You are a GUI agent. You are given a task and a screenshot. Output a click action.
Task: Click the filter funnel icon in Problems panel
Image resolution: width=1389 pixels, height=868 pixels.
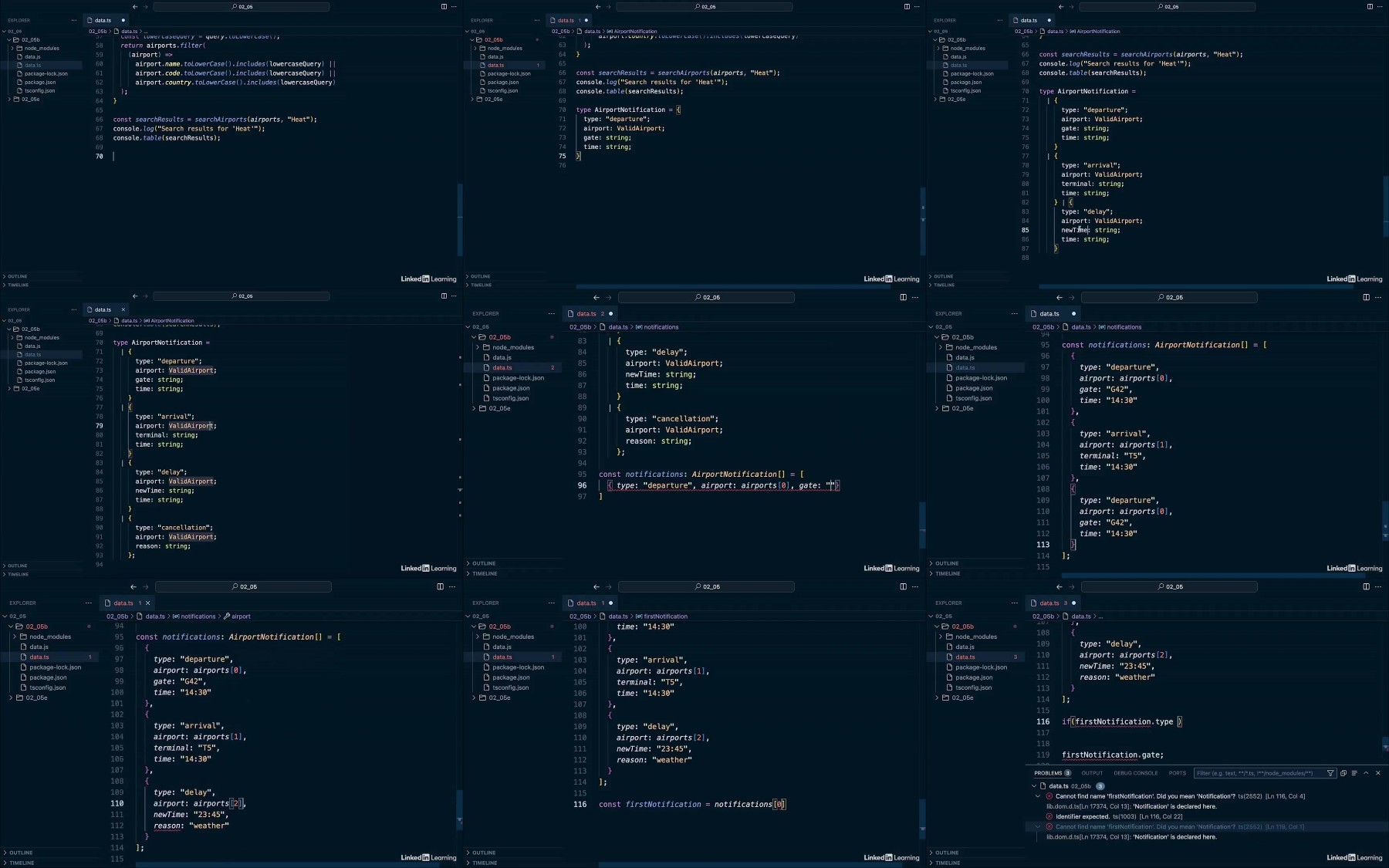point(1330,773)
